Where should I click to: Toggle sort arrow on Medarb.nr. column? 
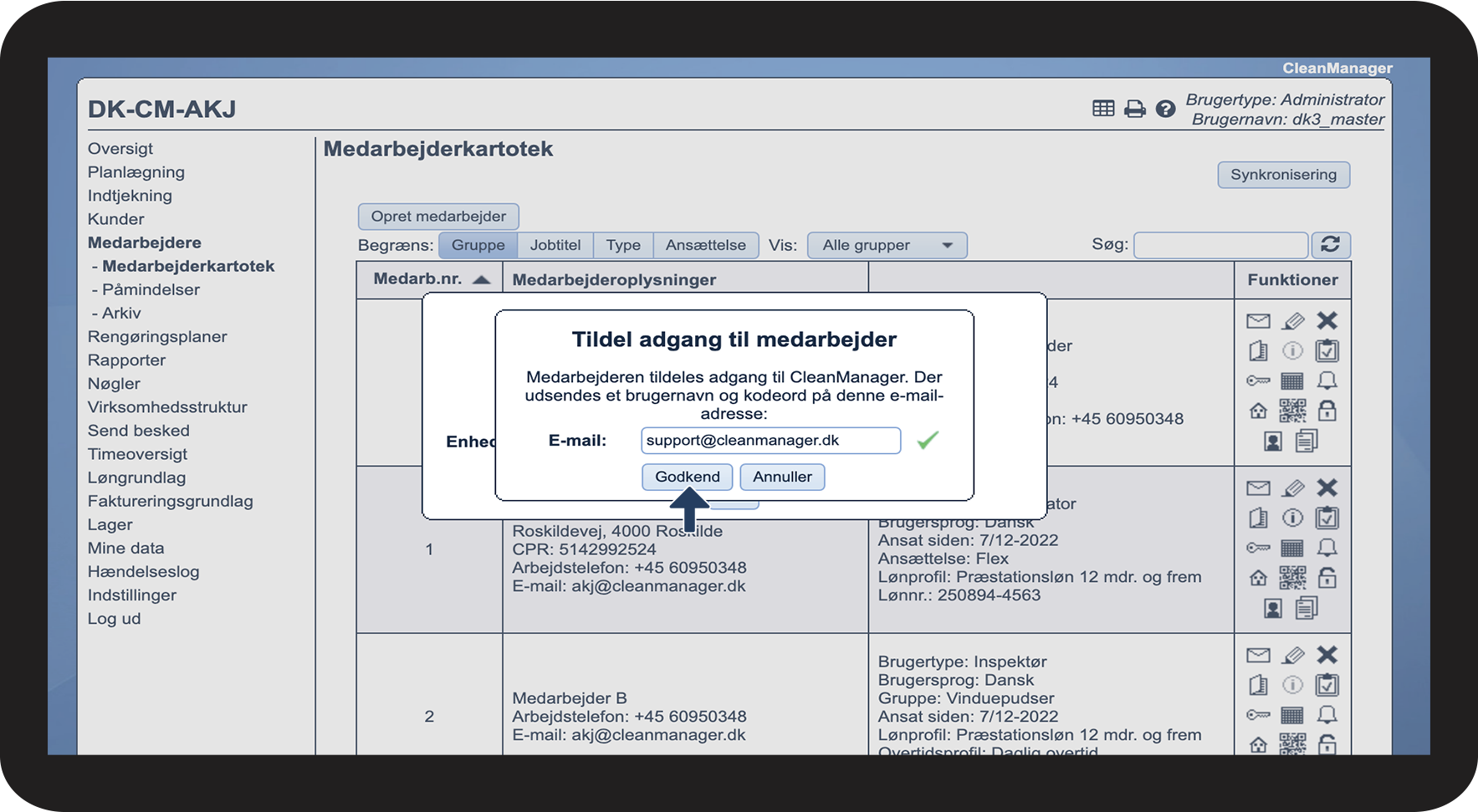(x=481, y=280)
